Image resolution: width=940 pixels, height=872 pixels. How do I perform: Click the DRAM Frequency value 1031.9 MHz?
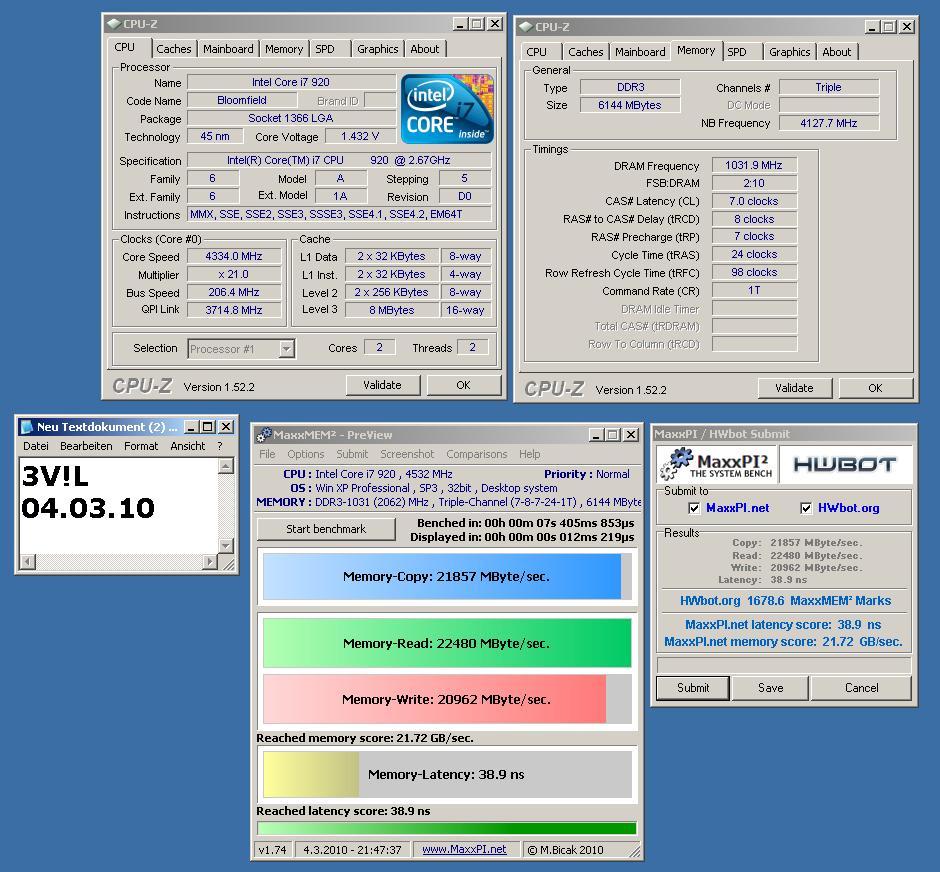754,165
